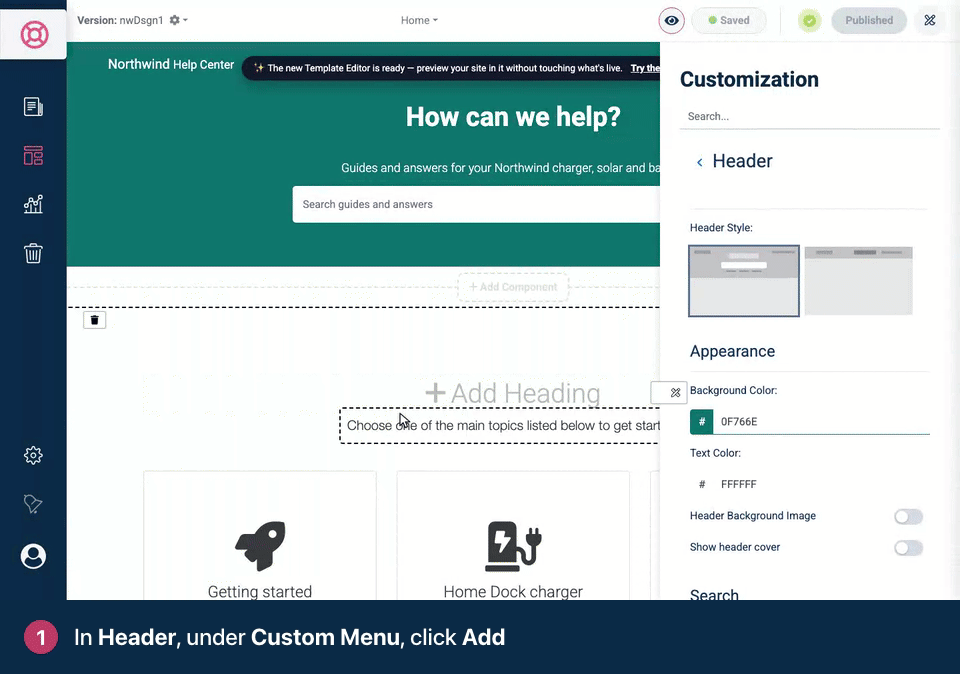Click the 'Guides and answers for your Northwind' subtitle

(x=500, y=168)
